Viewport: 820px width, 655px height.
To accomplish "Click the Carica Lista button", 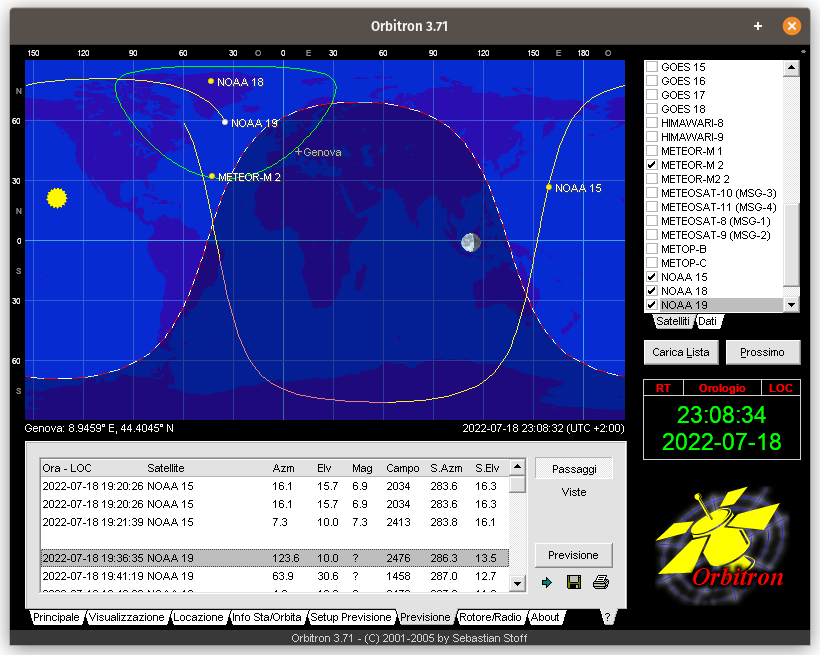I will click(x=681, y=352).
